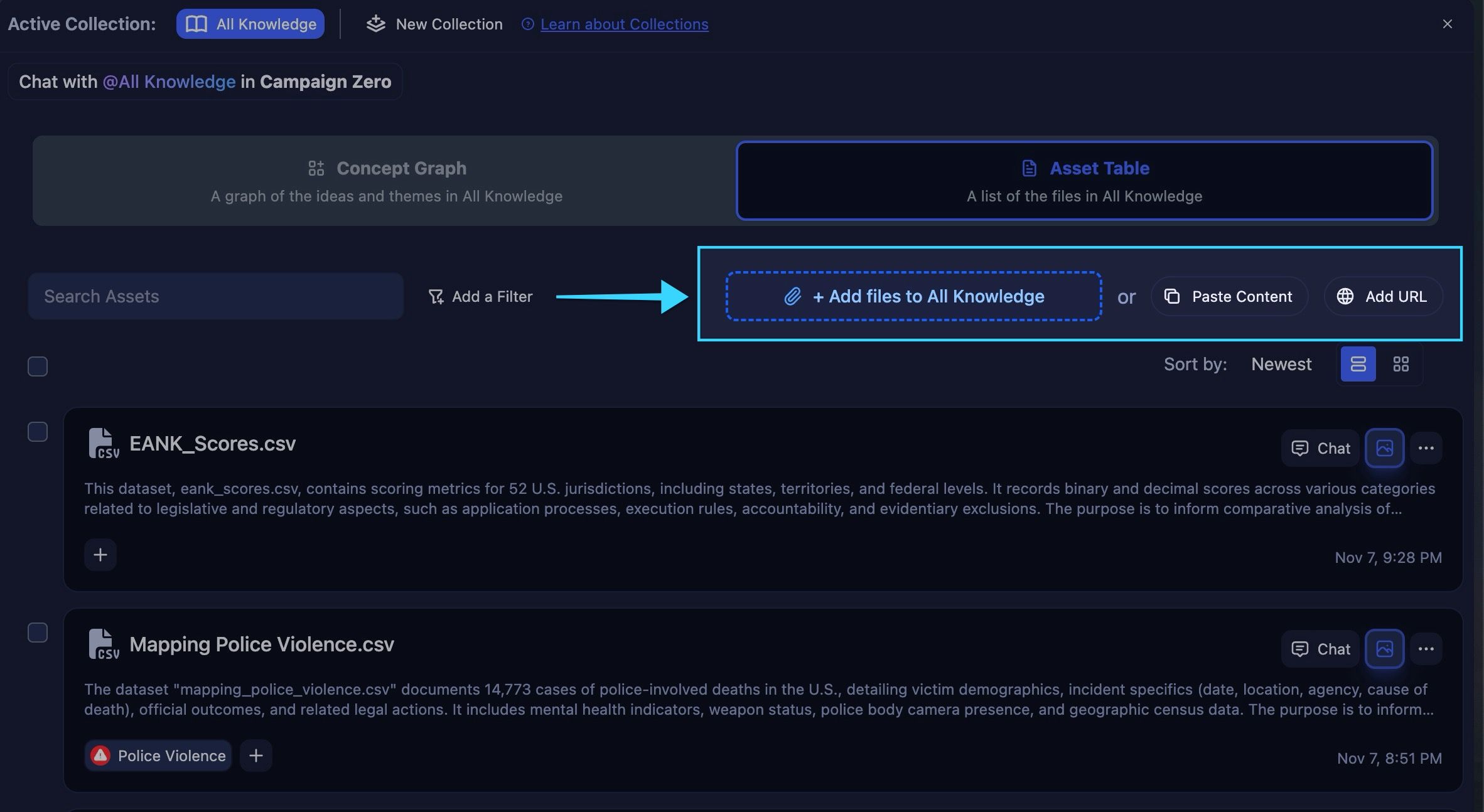Click the Asset Table document icon
This screenshot has width=1484, height=812.
pos(1030,168)
